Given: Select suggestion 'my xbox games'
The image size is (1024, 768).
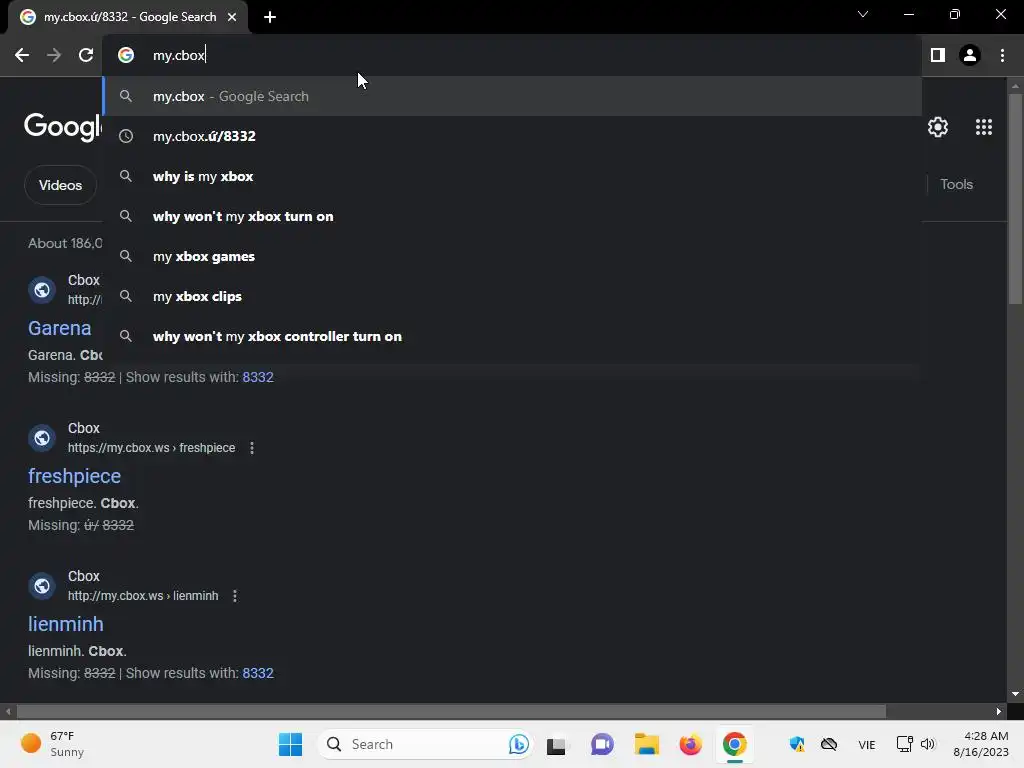Looking at the screenshot, I should click(512, 256).
